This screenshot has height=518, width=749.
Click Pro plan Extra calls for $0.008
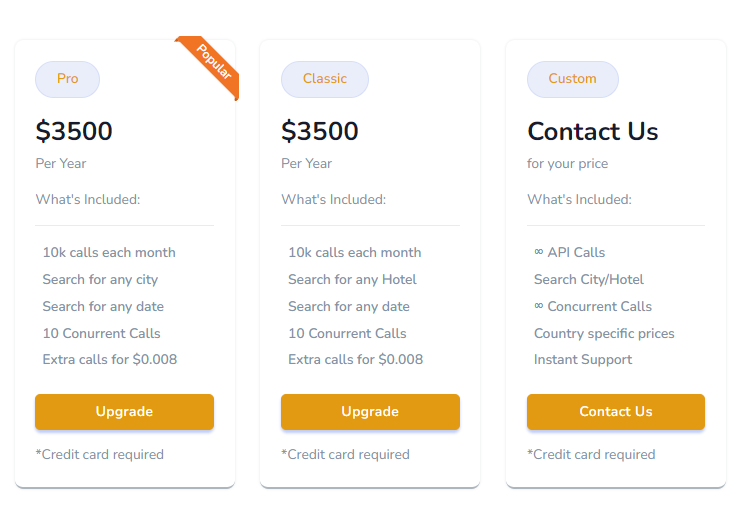point(110,359)
